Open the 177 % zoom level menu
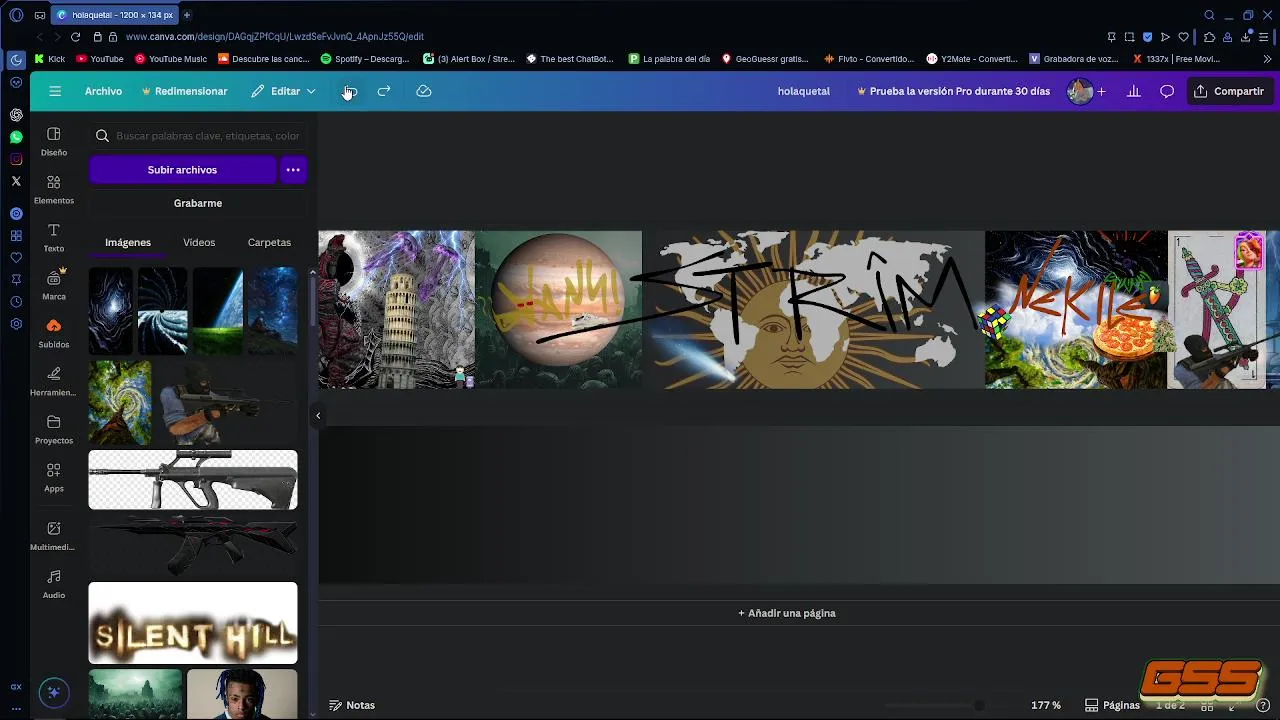 [x=1046, y=705]
